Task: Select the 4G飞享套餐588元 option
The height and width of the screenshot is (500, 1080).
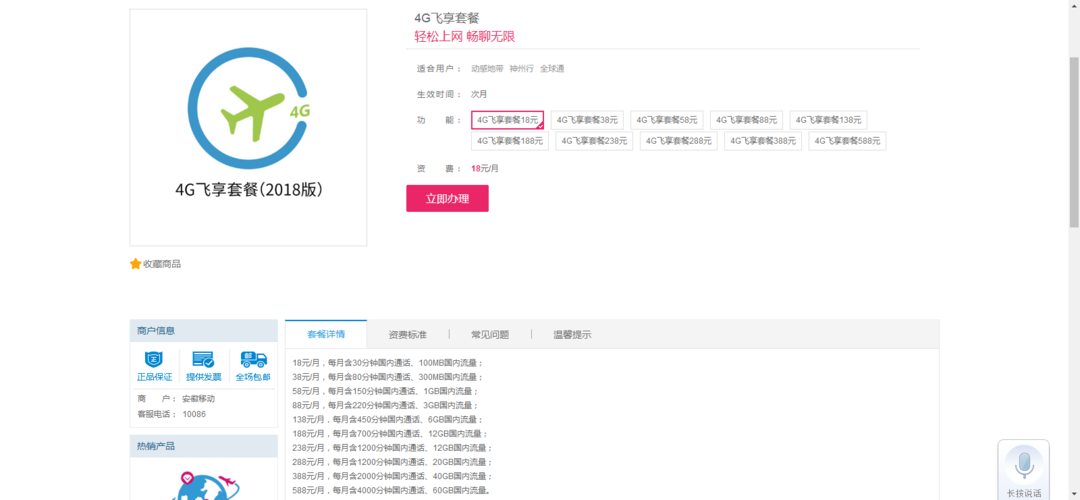Action: point(847,141)
